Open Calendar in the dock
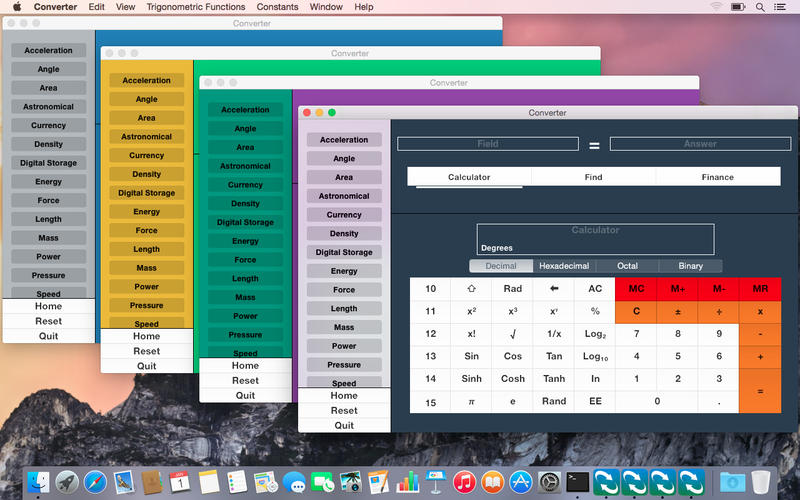 [x=180, y=482]
